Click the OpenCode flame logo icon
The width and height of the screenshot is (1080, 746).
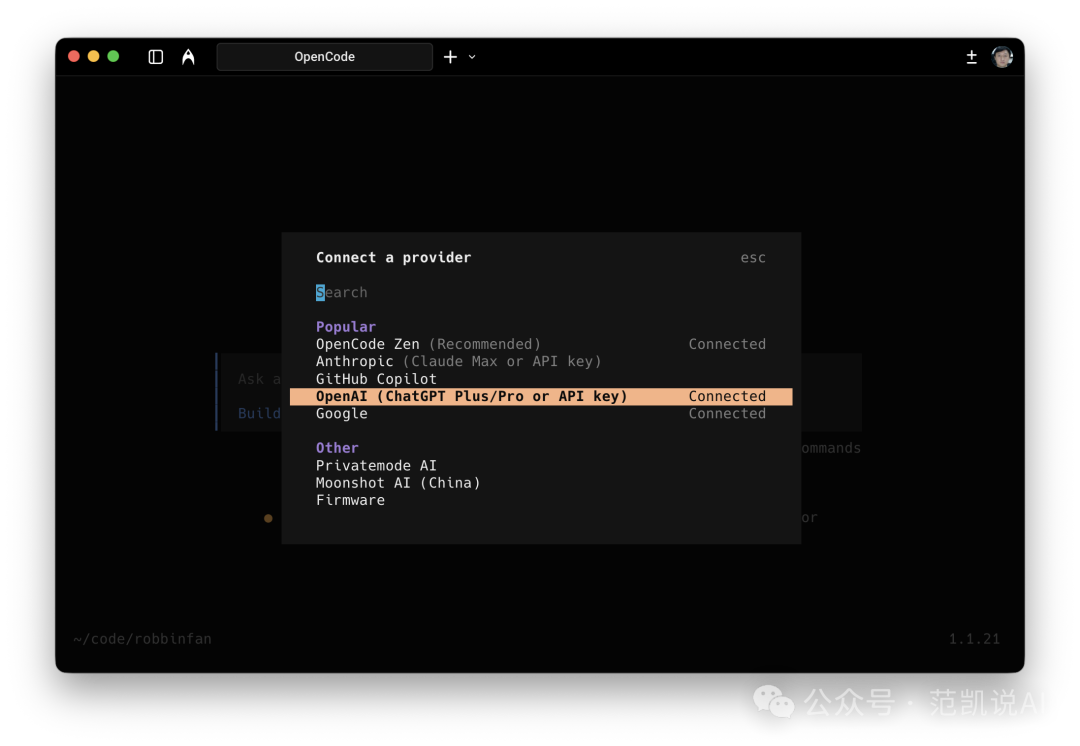click(x=188, y=57)
